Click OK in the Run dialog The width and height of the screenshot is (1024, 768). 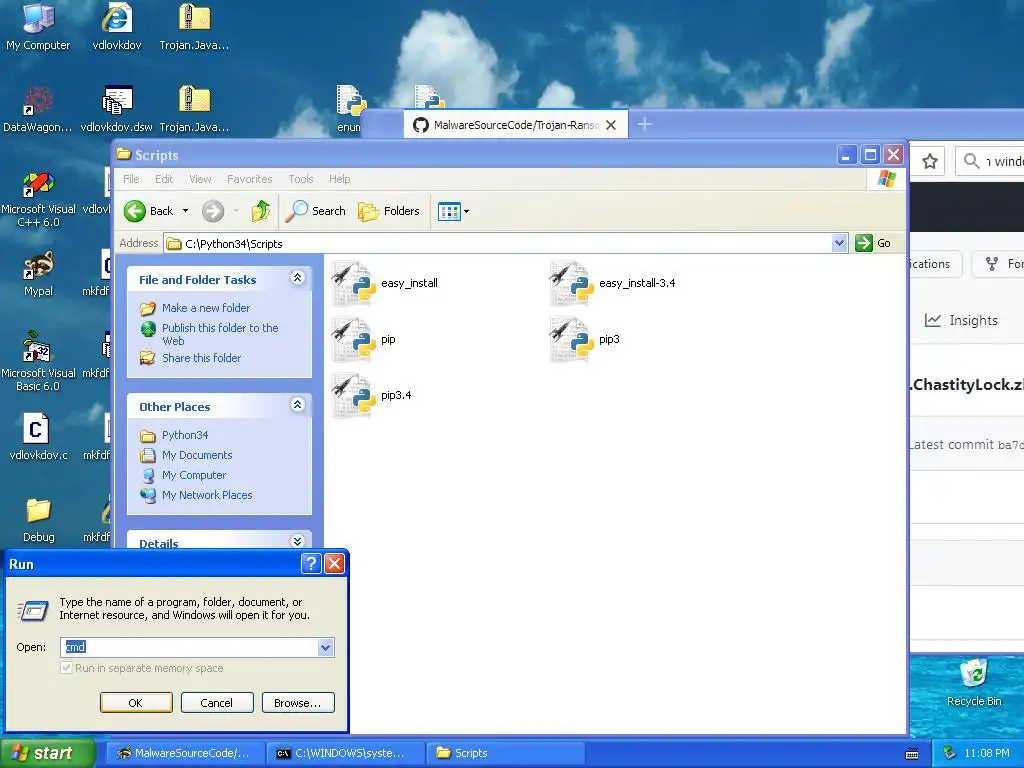click(x=136, y=703)
